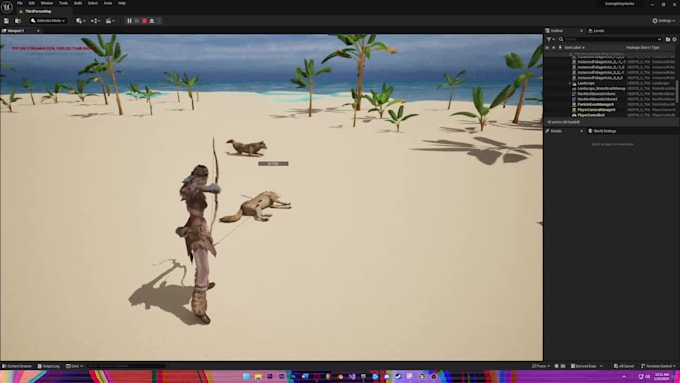
Task: Open the File menu
Action: (x=20, y=3)
